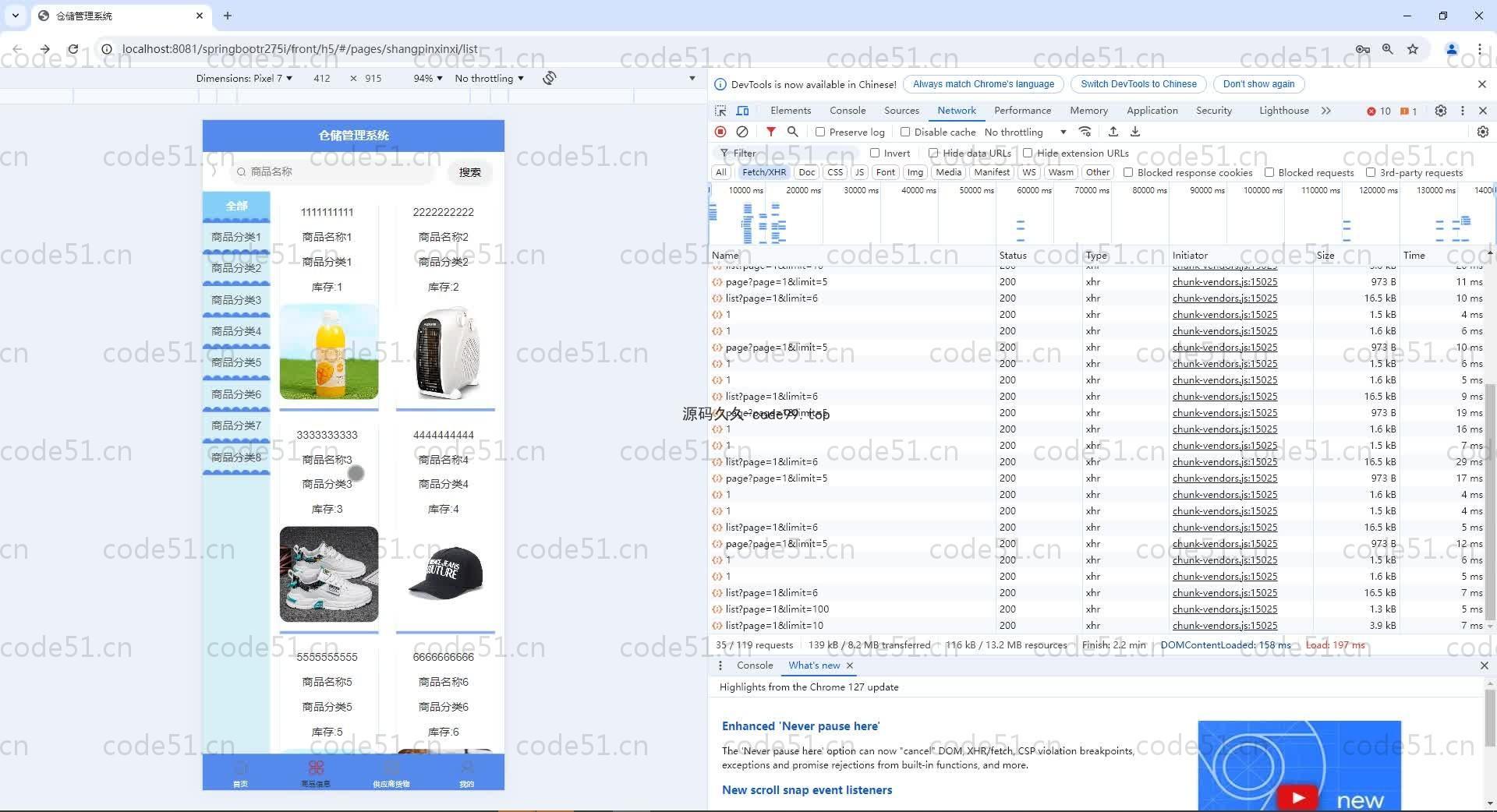Open the Chrome profile avatar

1452,48
